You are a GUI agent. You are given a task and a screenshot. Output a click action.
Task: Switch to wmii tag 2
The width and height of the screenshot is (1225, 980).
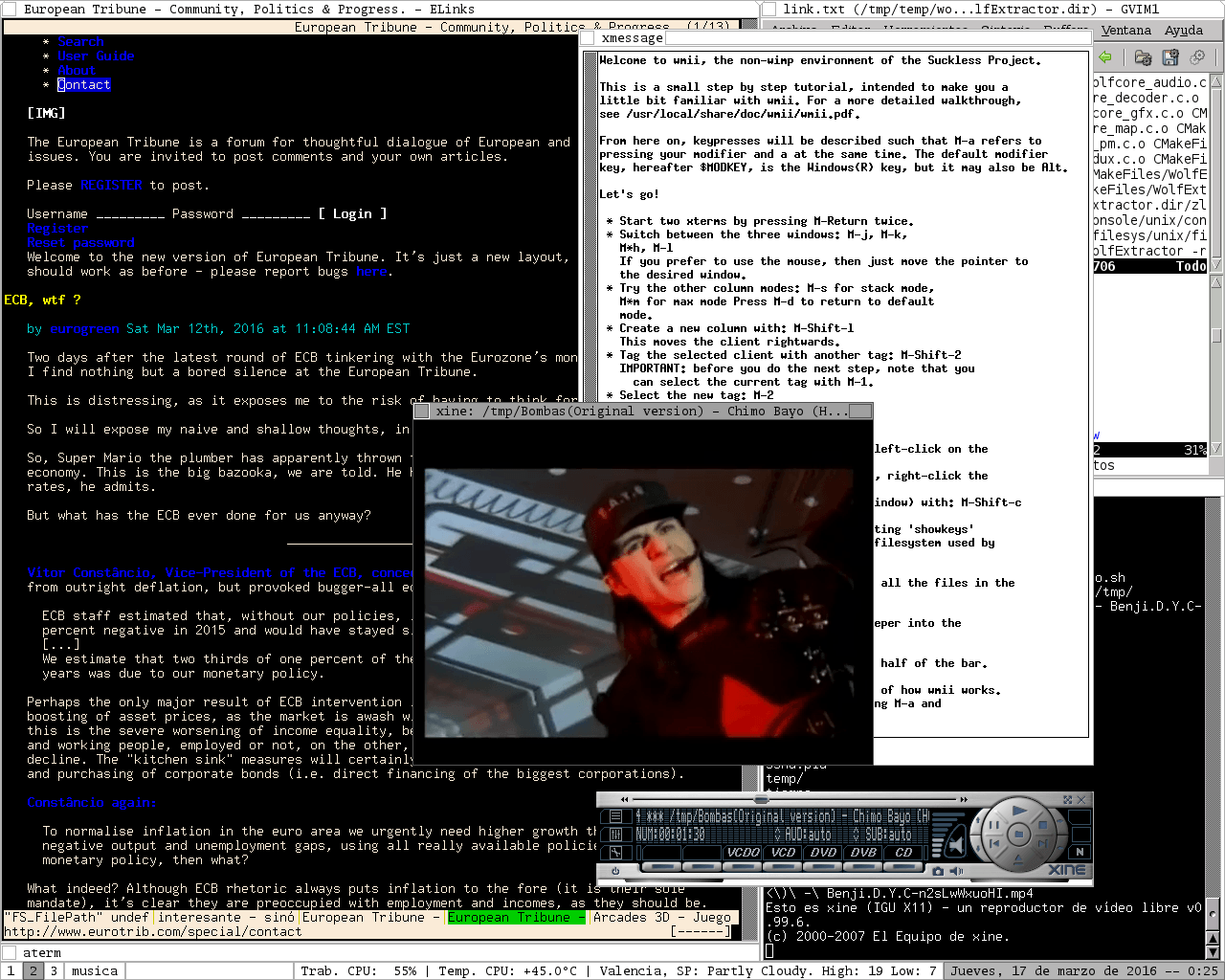(x=33, y=970)
